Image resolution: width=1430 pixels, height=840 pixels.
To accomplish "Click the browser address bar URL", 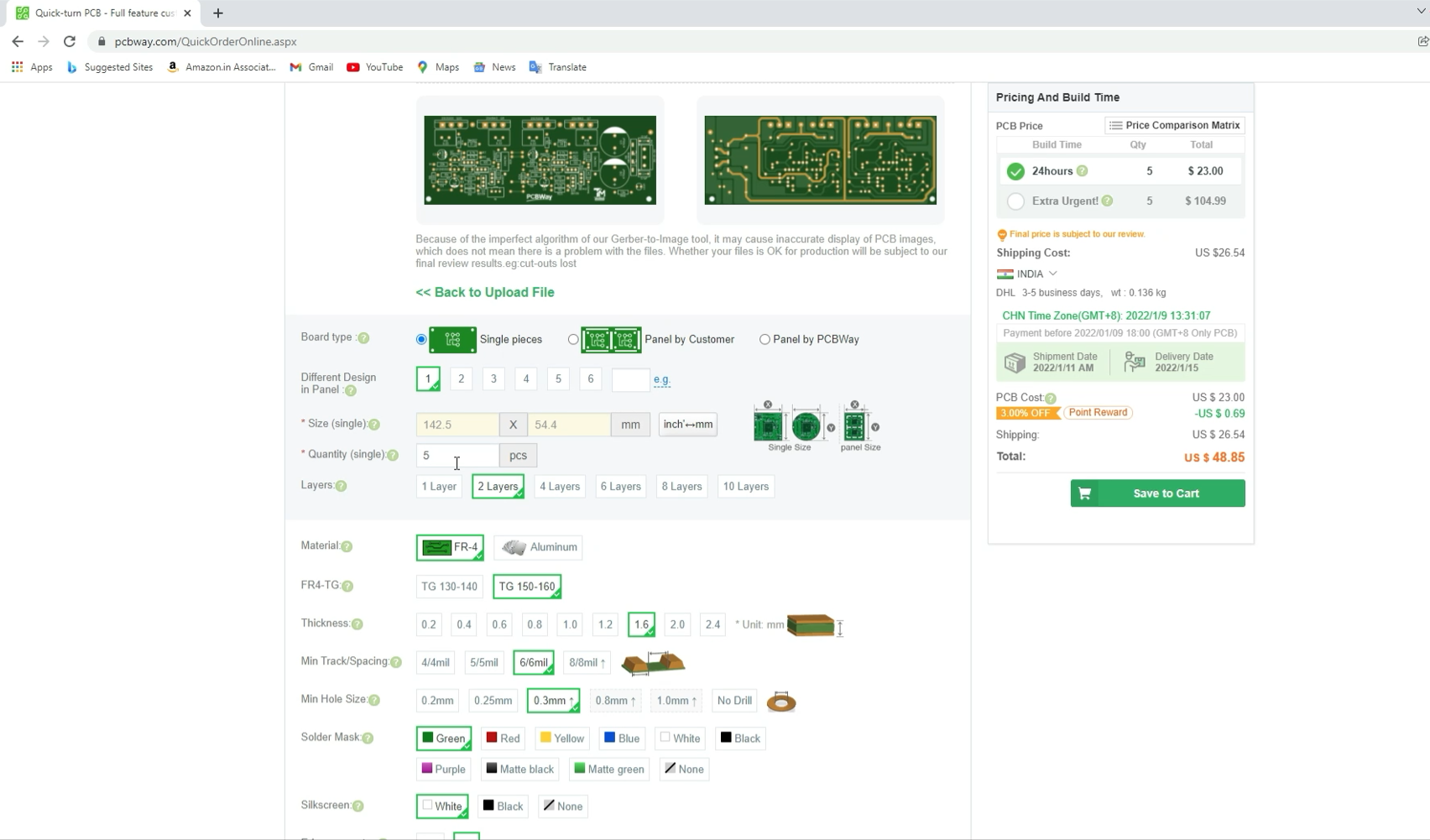I will 206,41.
